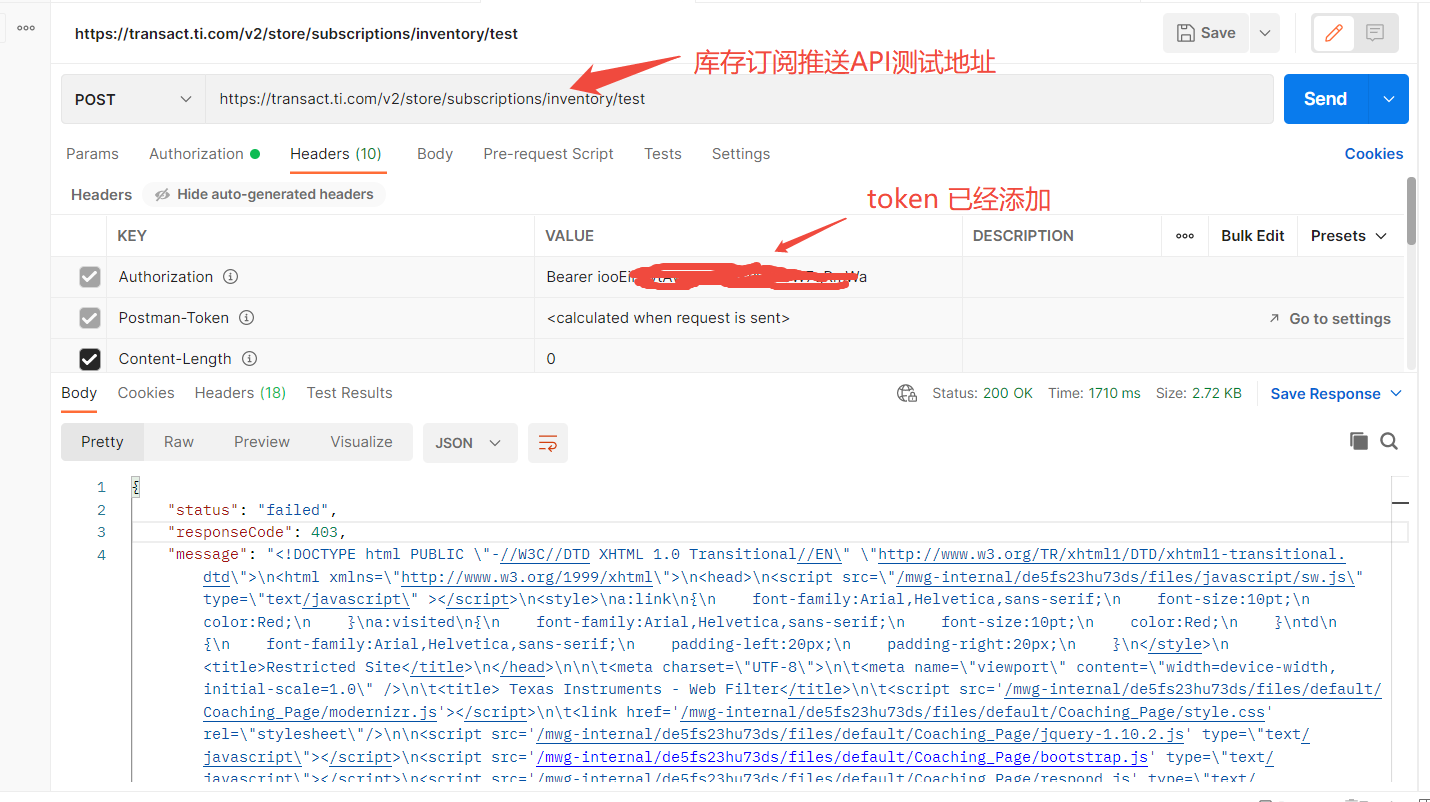Click the "status": "failed" line

pyautogui.click(x=253, y=510)
